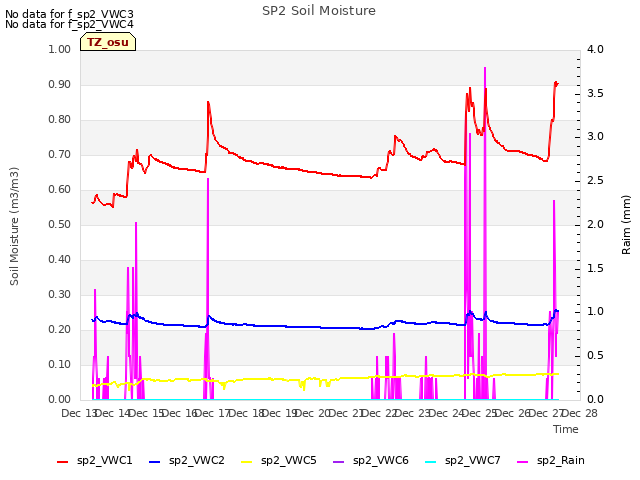Click the 3.5 right axis tick label
The width and height of the screenshot is (640, 480).
pyautogui.click(x=595, y=93)
